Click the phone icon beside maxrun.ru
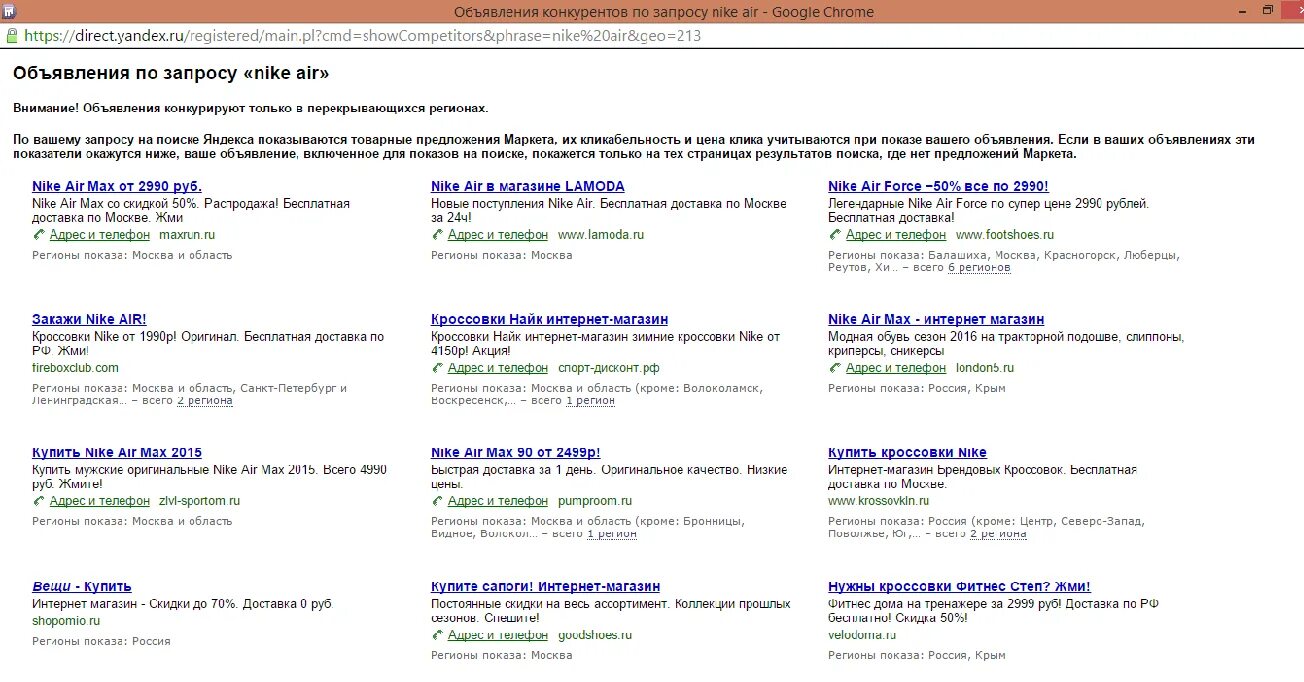The width and height of the screenshot is (1304, 682). 38,235
